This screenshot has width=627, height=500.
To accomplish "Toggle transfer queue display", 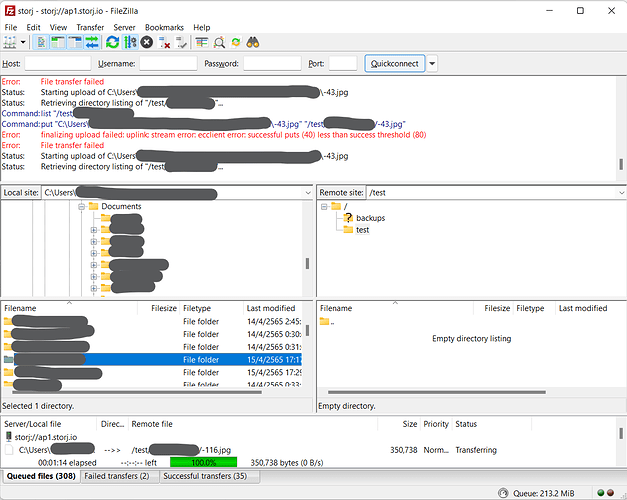I will click(x=92, y=42).
